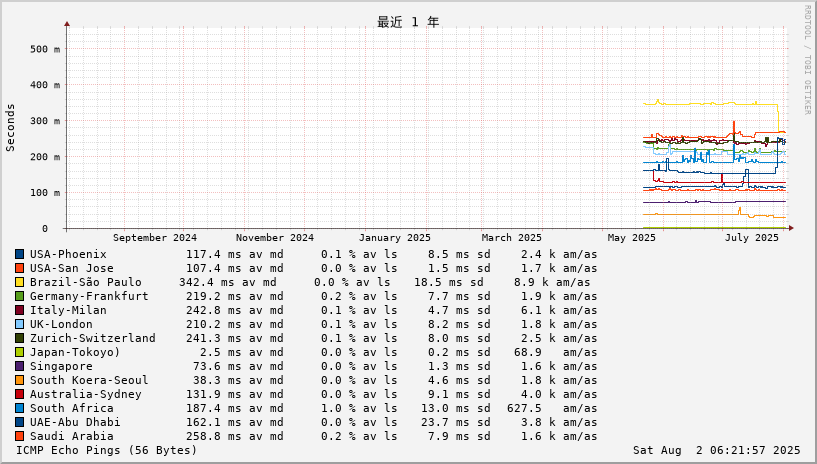817x464 pixels.
Task: Click the 100 m y-axis tick label
Action: (x=45, y=193)
